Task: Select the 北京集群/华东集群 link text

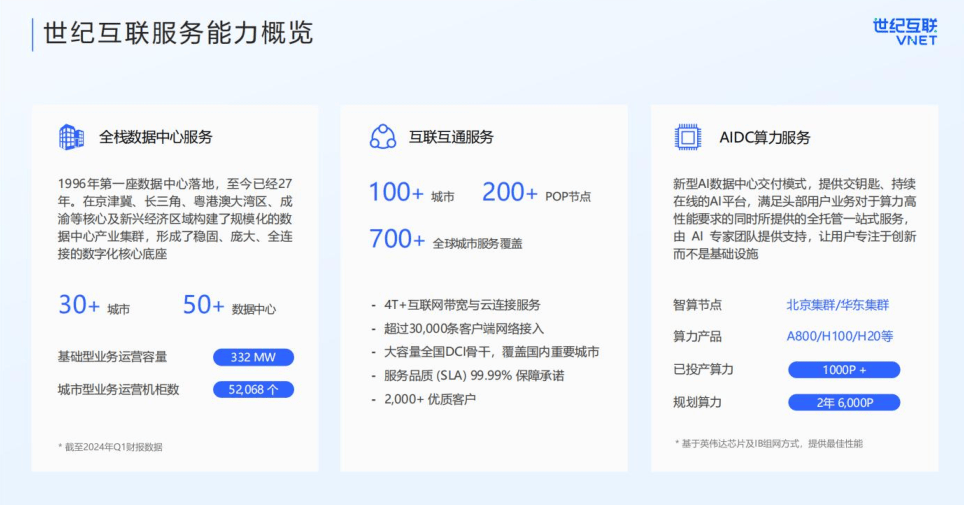Action: click(837, 305)
